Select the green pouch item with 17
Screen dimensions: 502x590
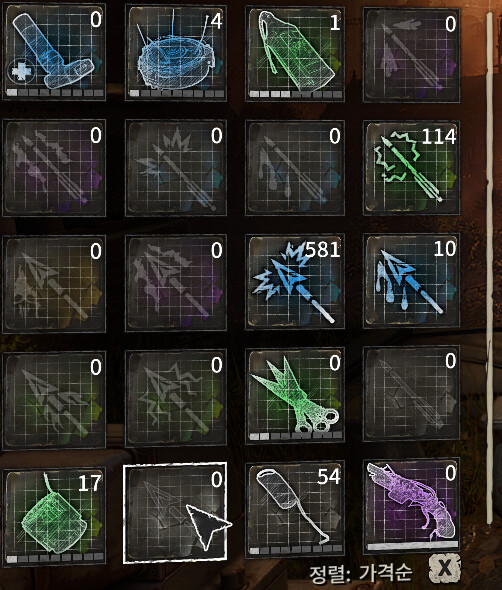click(54, 515)
